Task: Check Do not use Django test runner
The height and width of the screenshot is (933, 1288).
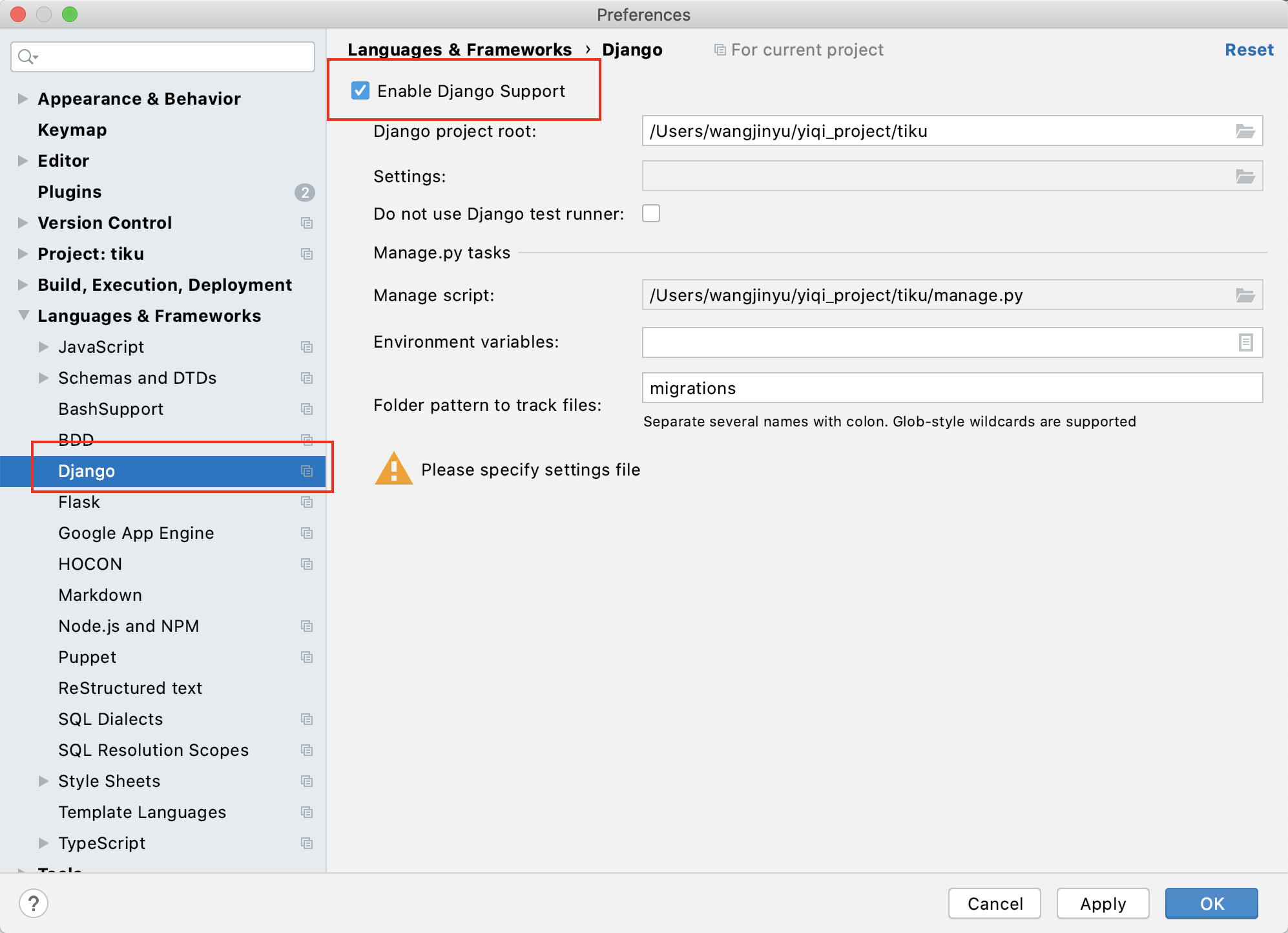Action: coord(651,214)
